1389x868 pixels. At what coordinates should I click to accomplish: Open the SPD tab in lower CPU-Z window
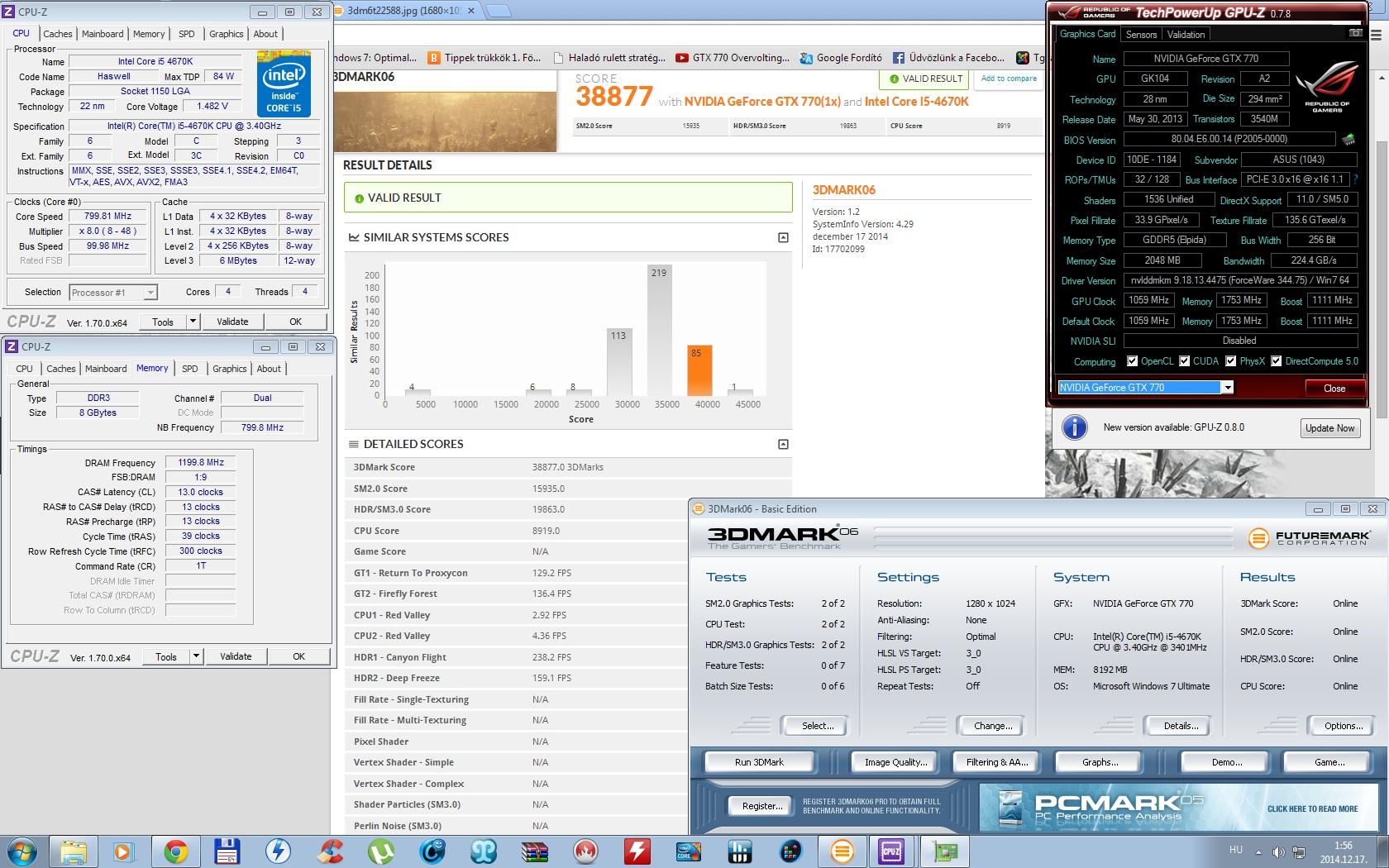pos(190,369)
